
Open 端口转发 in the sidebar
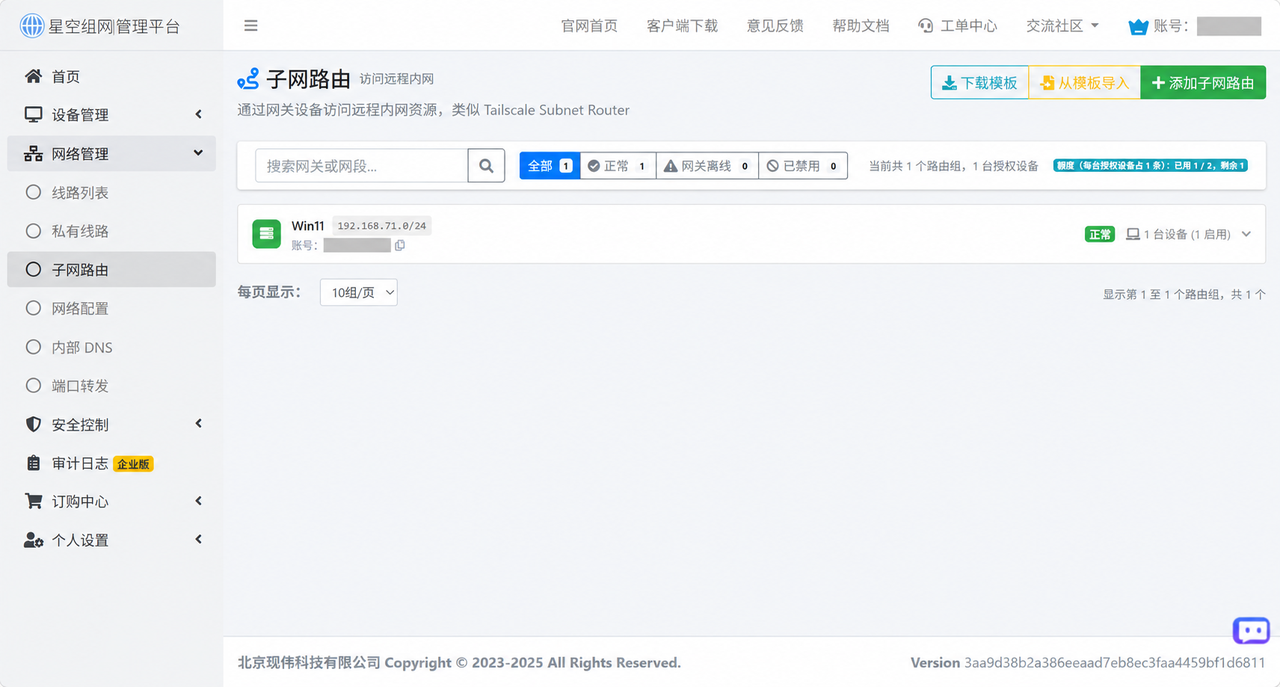click(111, 386)
